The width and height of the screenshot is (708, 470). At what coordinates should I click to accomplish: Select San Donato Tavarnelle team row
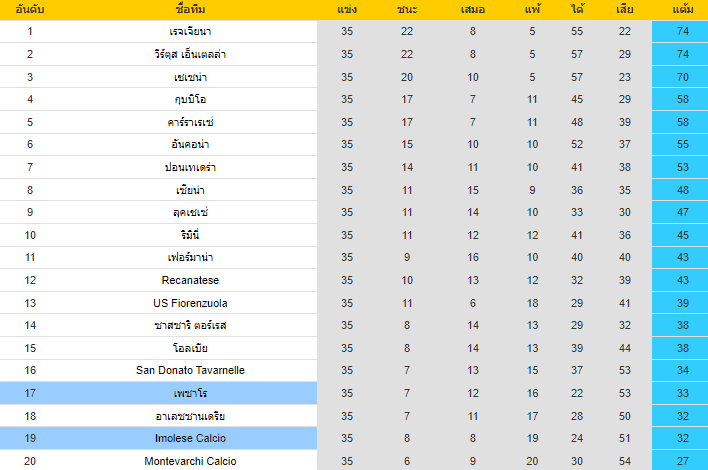[x=190, y=370]
